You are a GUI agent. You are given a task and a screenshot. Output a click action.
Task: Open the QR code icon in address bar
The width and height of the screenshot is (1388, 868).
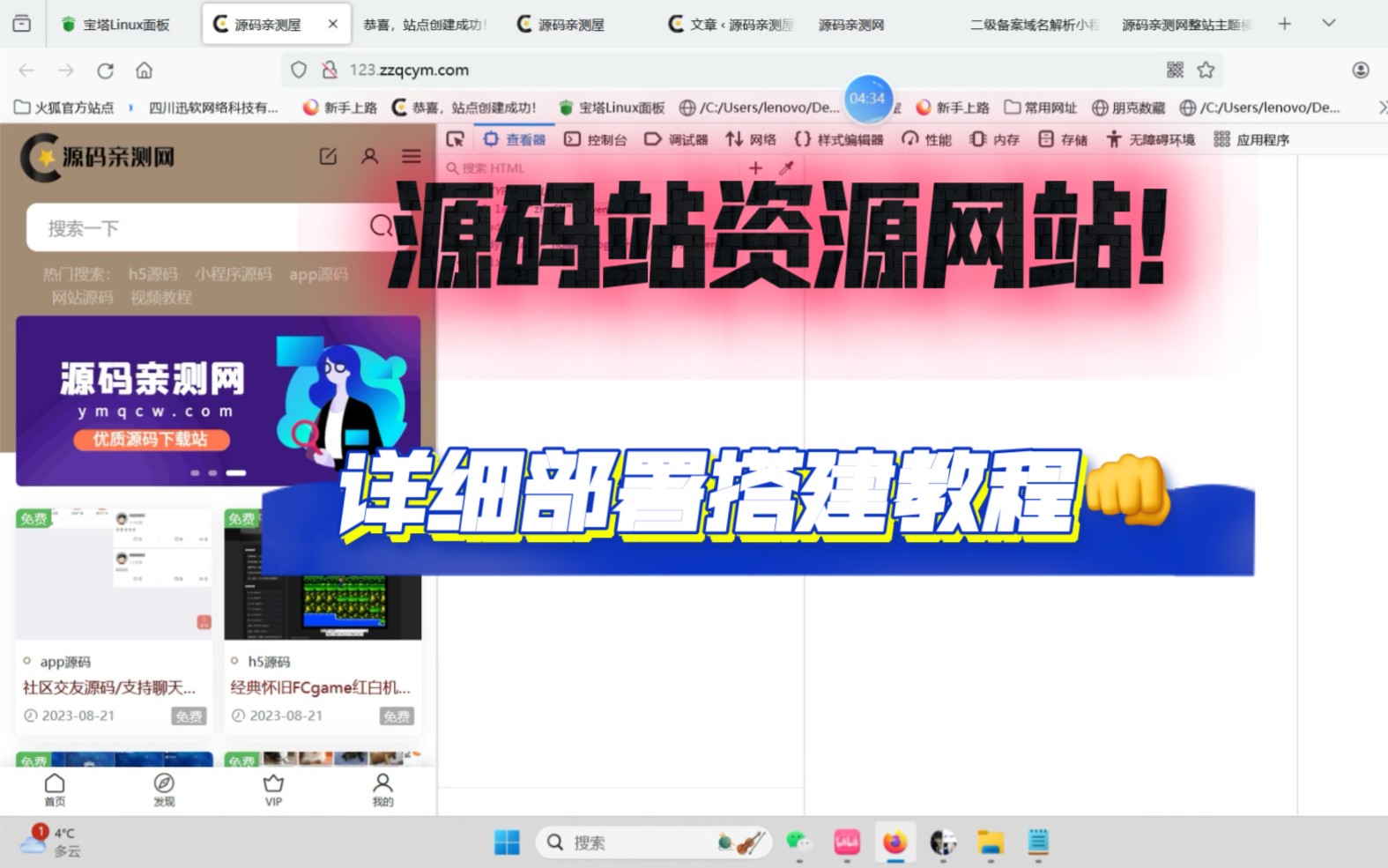[1175, 70]
